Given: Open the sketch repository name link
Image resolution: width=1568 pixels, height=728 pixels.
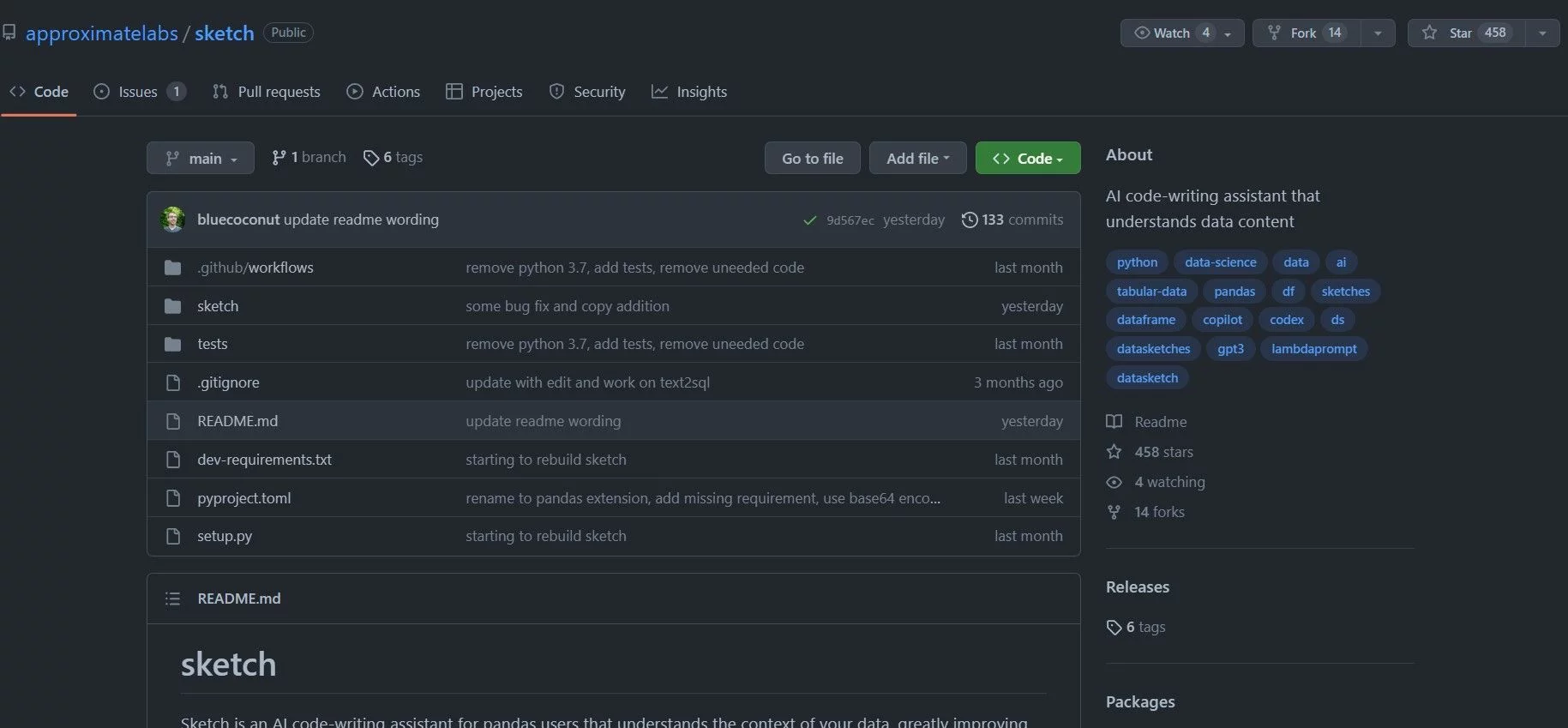Looking at the screenshot, I should click(225, 33).
